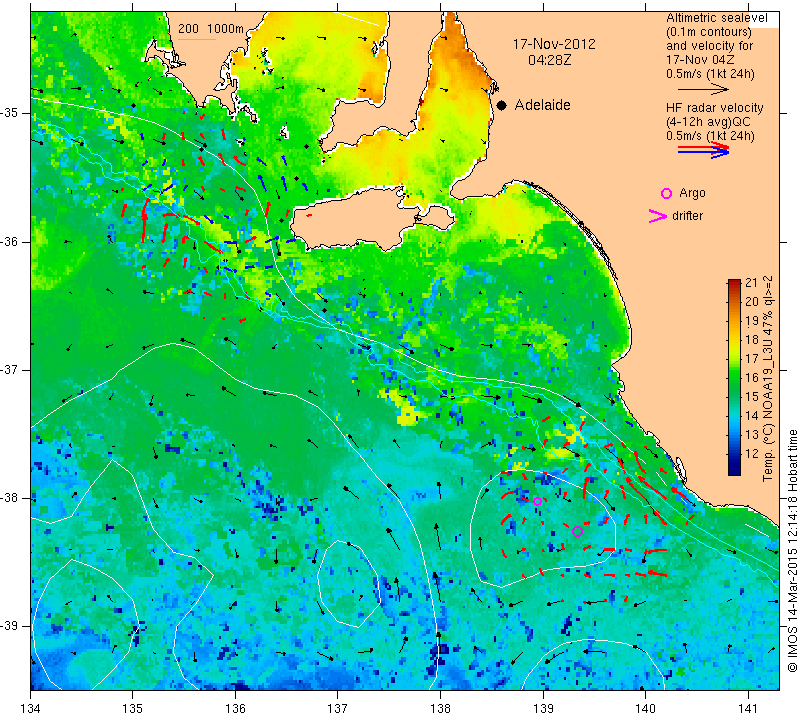
Task: Click the '0.5m/s (1kt 24h)' altimetric scale text
Action: pyautogui.click(x=710, y=74)
